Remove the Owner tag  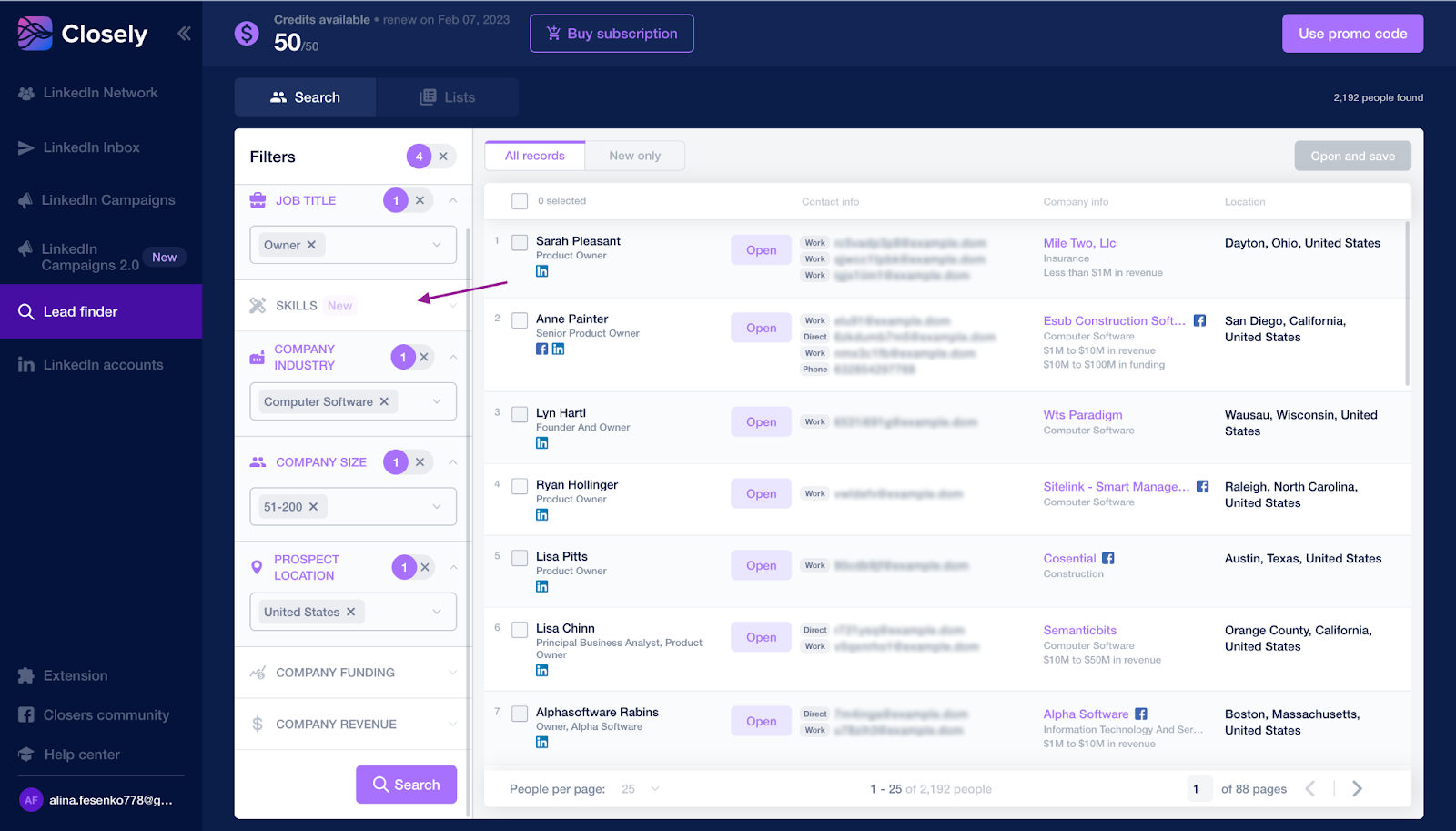coord(311,245)
